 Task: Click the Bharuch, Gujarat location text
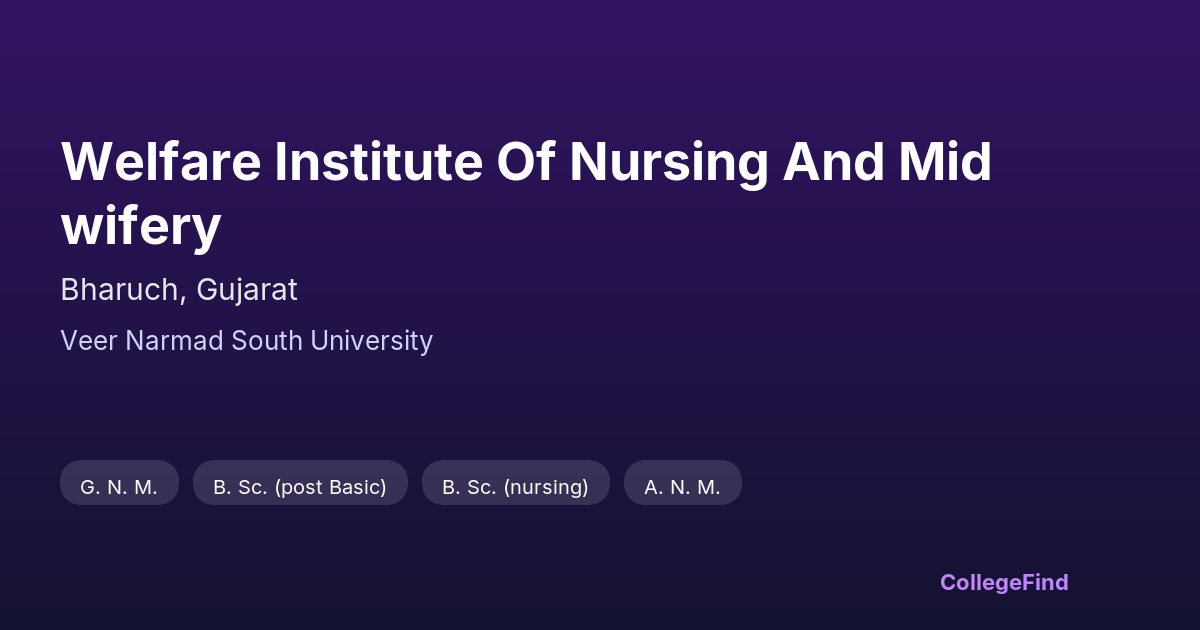click(x=179, y=290)
